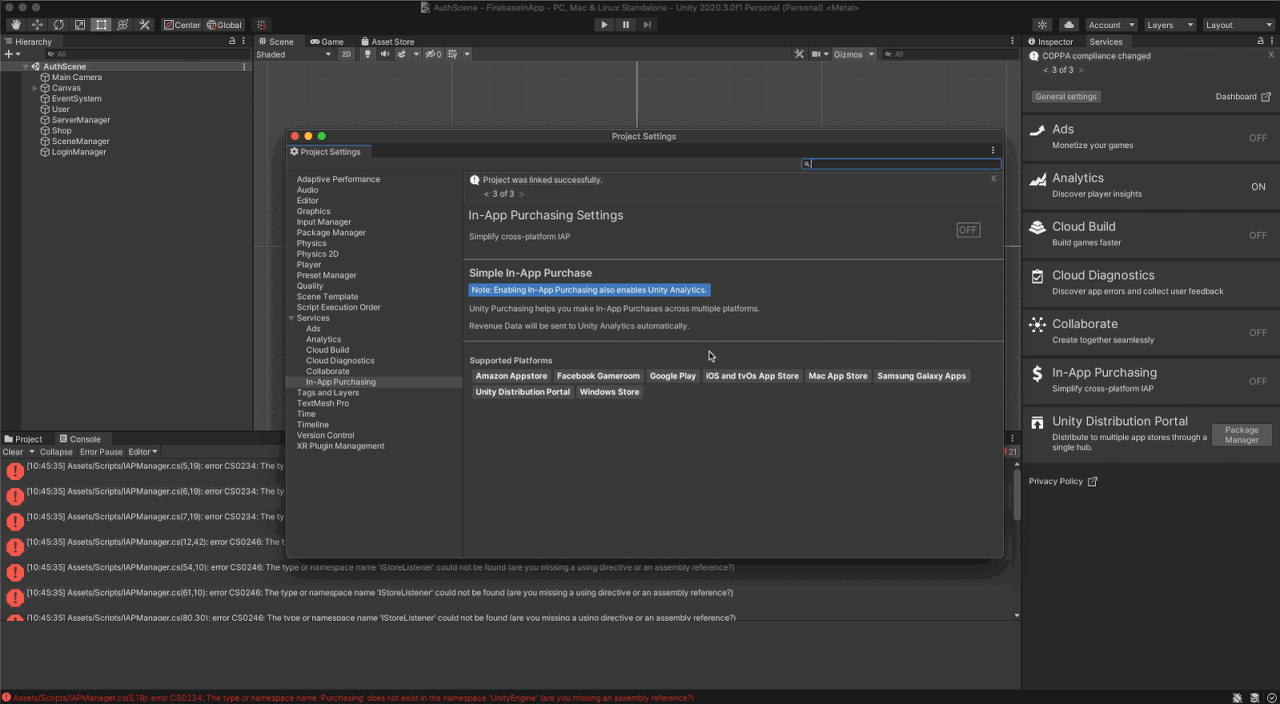The width and height of the screenshot is (1280, 704).
Task: Open the Gizmos dropdown arrow
Action: pos(871,54)
